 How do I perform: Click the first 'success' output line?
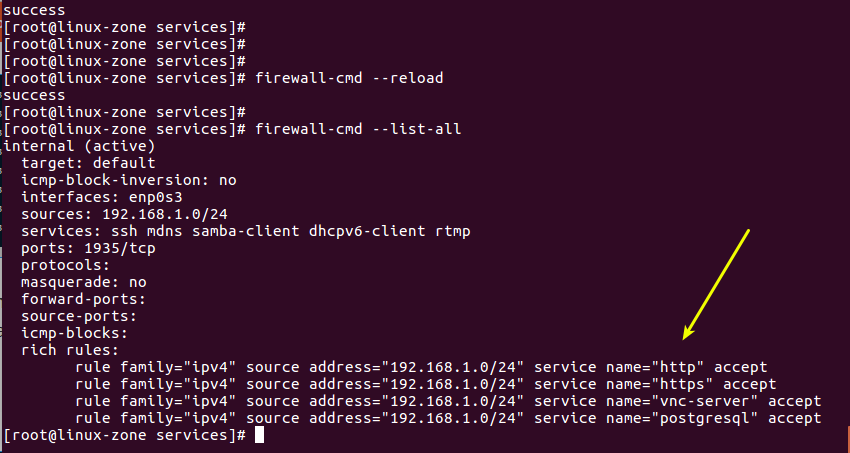coord(31,10)
